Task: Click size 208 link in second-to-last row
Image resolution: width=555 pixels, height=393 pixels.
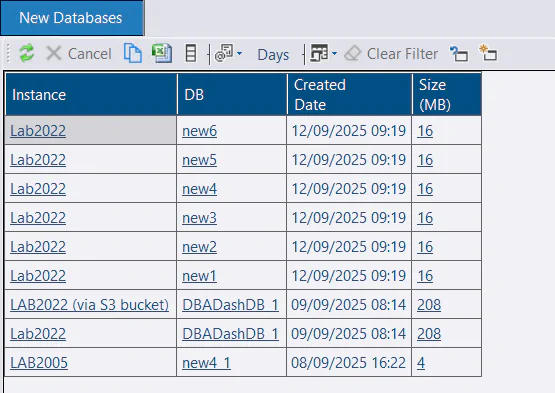Action: point(429,334)
